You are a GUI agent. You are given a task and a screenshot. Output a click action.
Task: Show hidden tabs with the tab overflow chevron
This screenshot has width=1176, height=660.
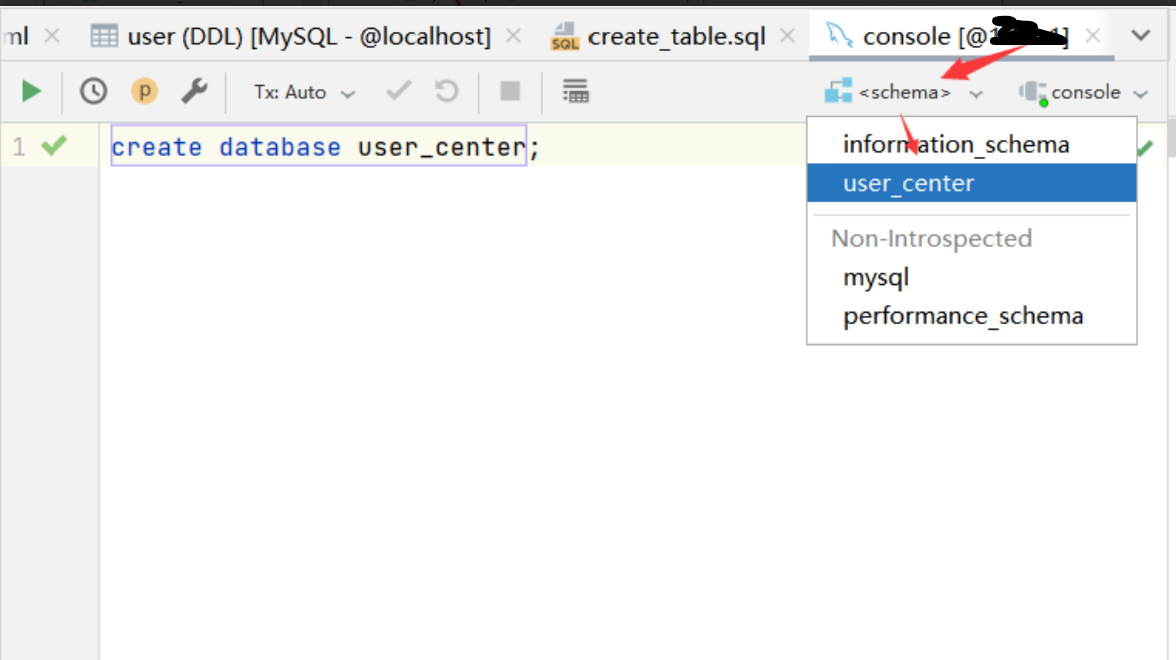tap(1141, 36)
